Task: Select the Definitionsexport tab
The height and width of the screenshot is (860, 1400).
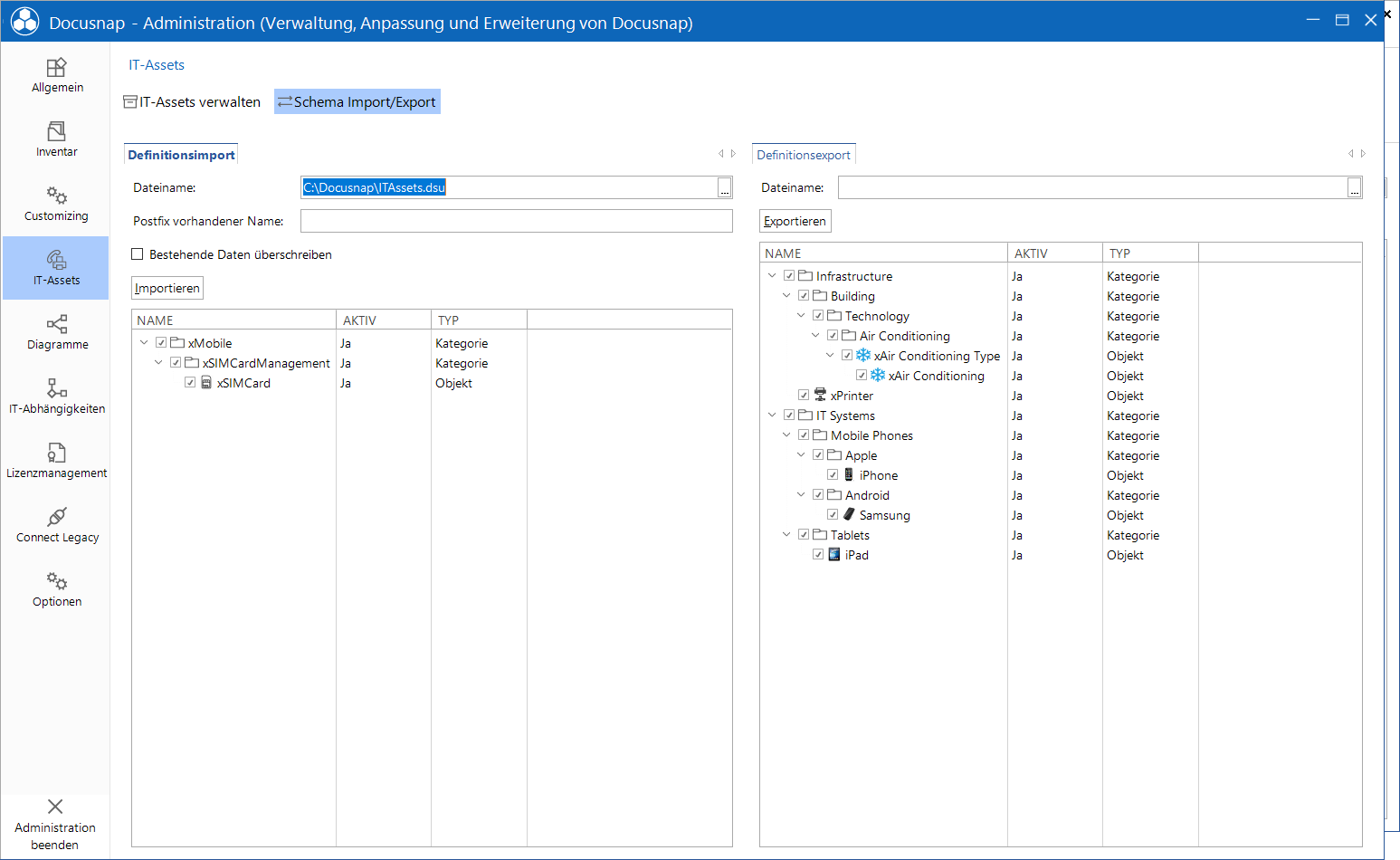Action: (x=804, y=155)
